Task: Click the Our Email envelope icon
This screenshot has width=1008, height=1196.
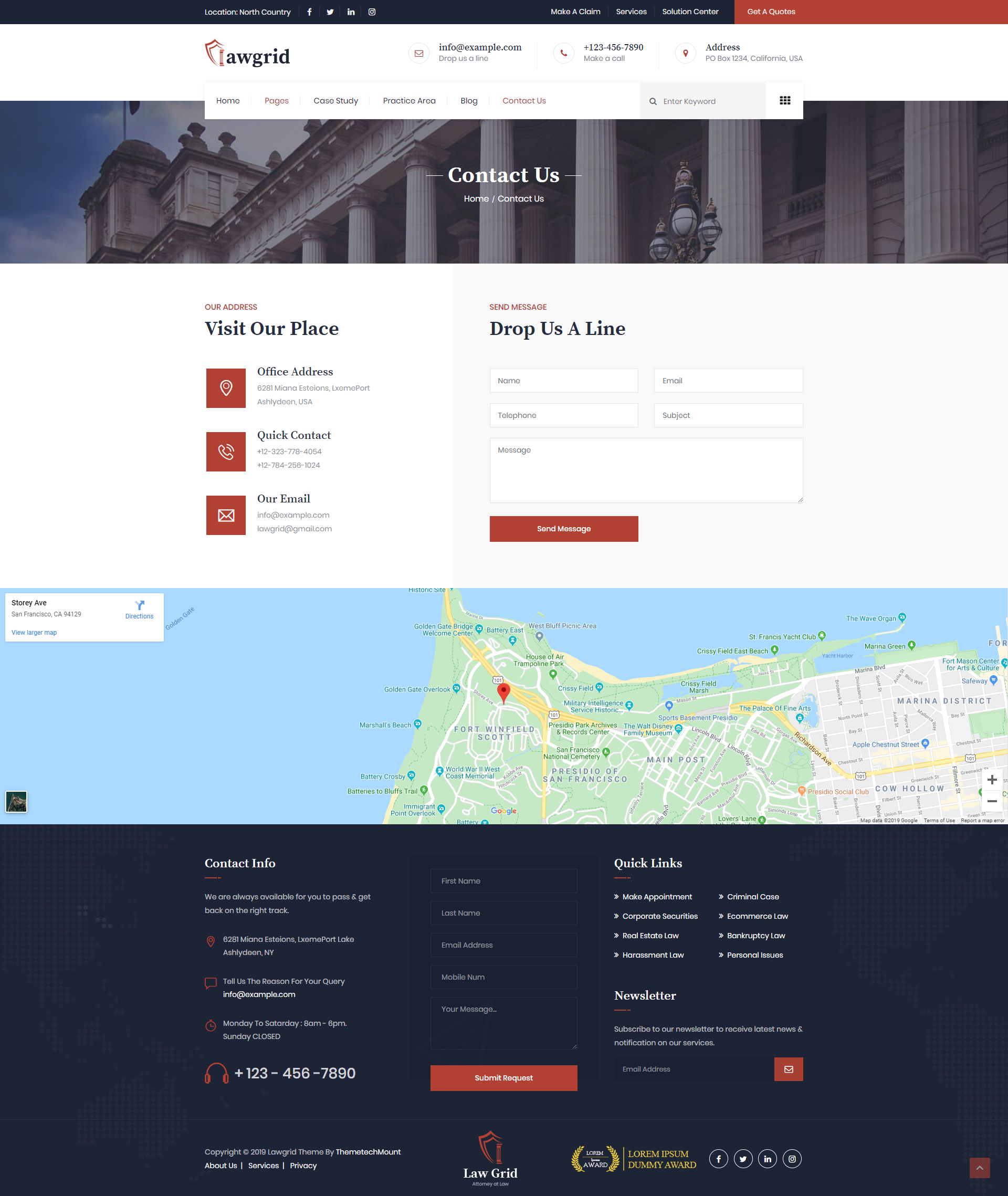Action: (226, 515)
